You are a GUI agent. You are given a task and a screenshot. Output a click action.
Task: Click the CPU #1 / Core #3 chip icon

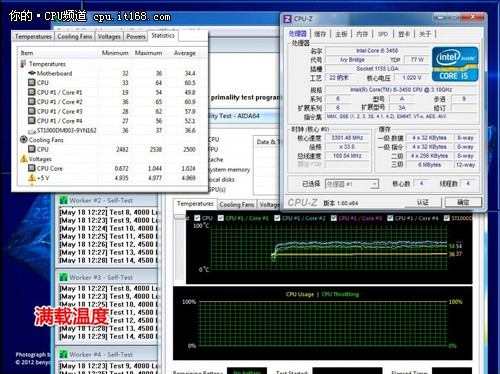click(32, 111)
